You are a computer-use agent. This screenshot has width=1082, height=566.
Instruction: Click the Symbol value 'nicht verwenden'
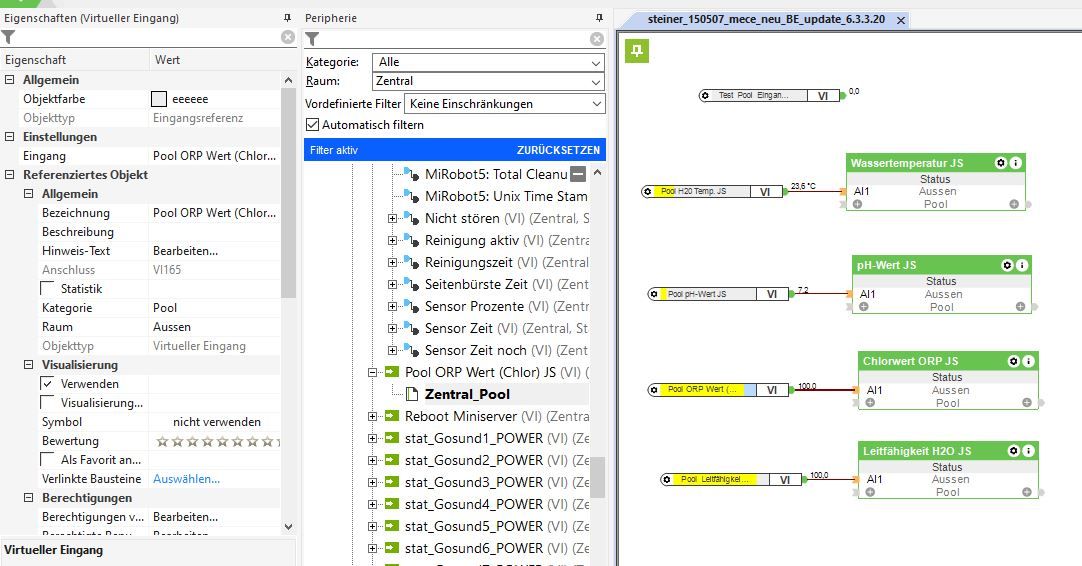coord(217,422)
